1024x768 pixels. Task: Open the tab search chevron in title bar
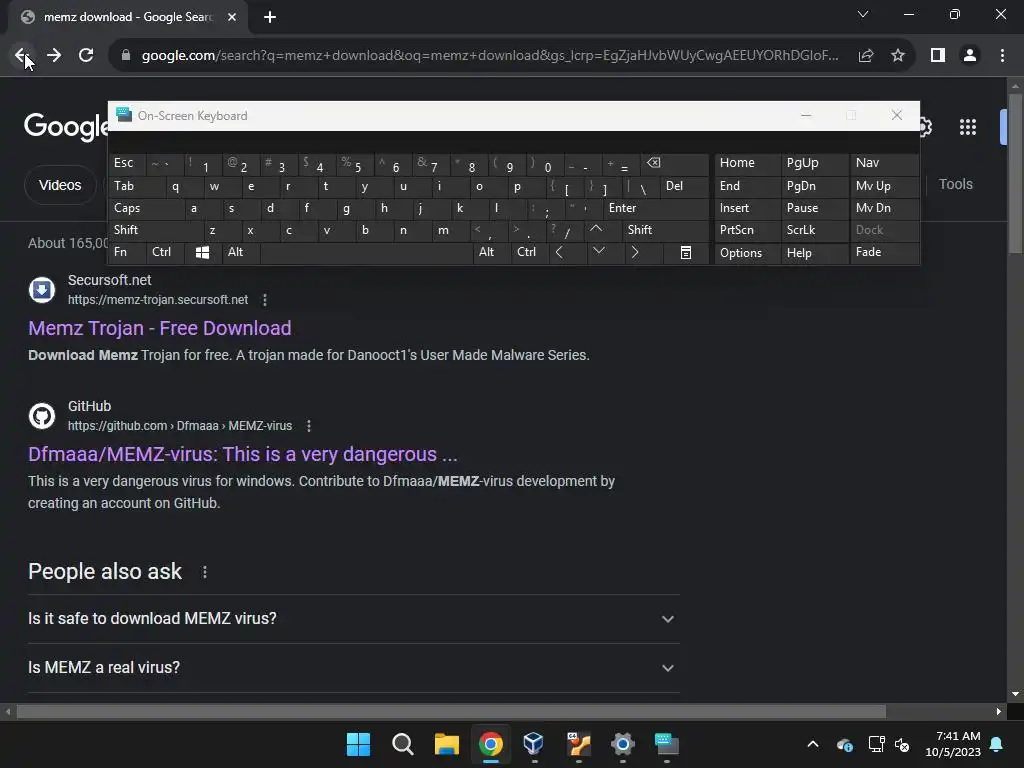pyautogui.click(x=863, y=14)
